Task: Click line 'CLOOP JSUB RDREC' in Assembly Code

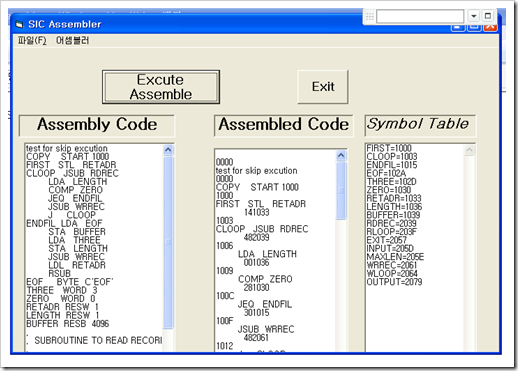Action: [x=72, y=173]
